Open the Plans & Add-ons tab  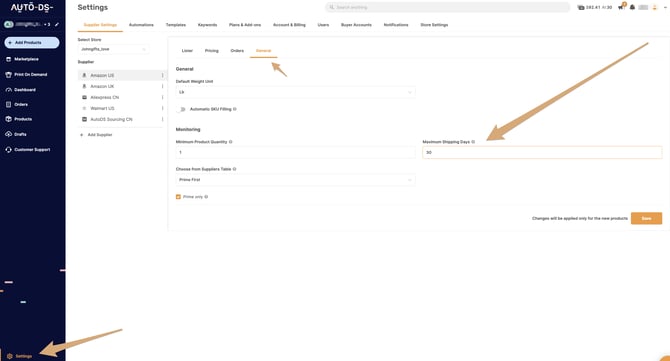[x=245, y=25]
